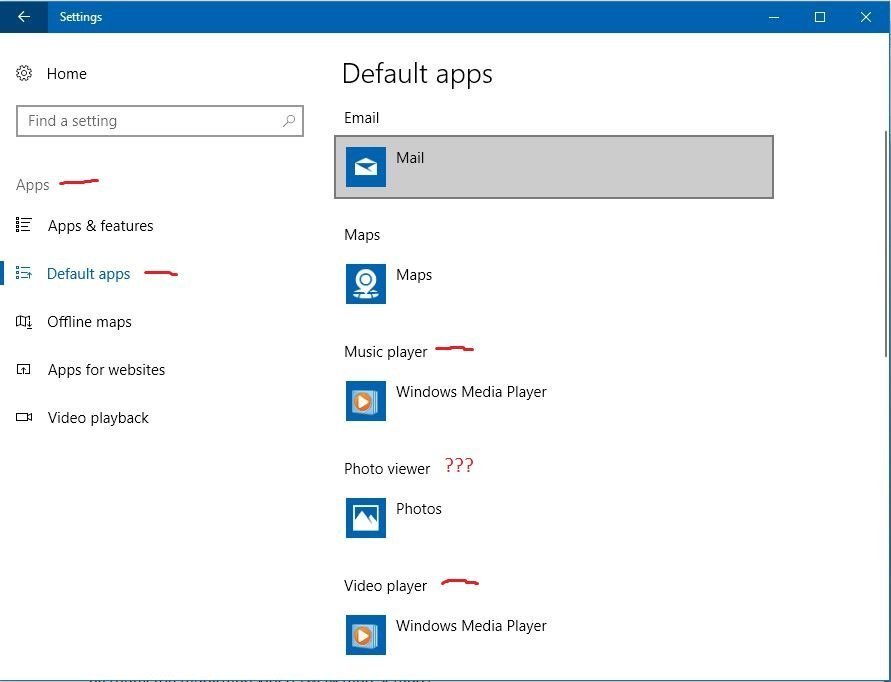Click the Photos app icon
Viewport: 891px width, 682px height.
pyautogui.click(x=366, y=518)
